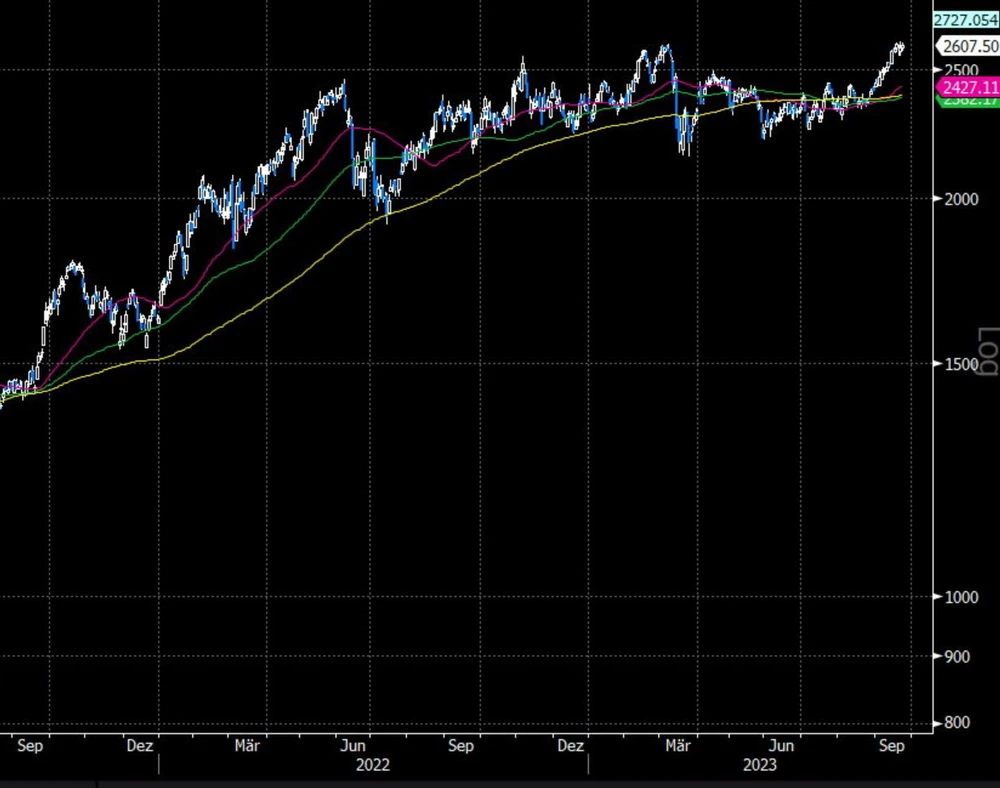Click the latest candlestick near 2607.50
Viewport: 1000px width, 788px height.
click(x=900, y=47)
